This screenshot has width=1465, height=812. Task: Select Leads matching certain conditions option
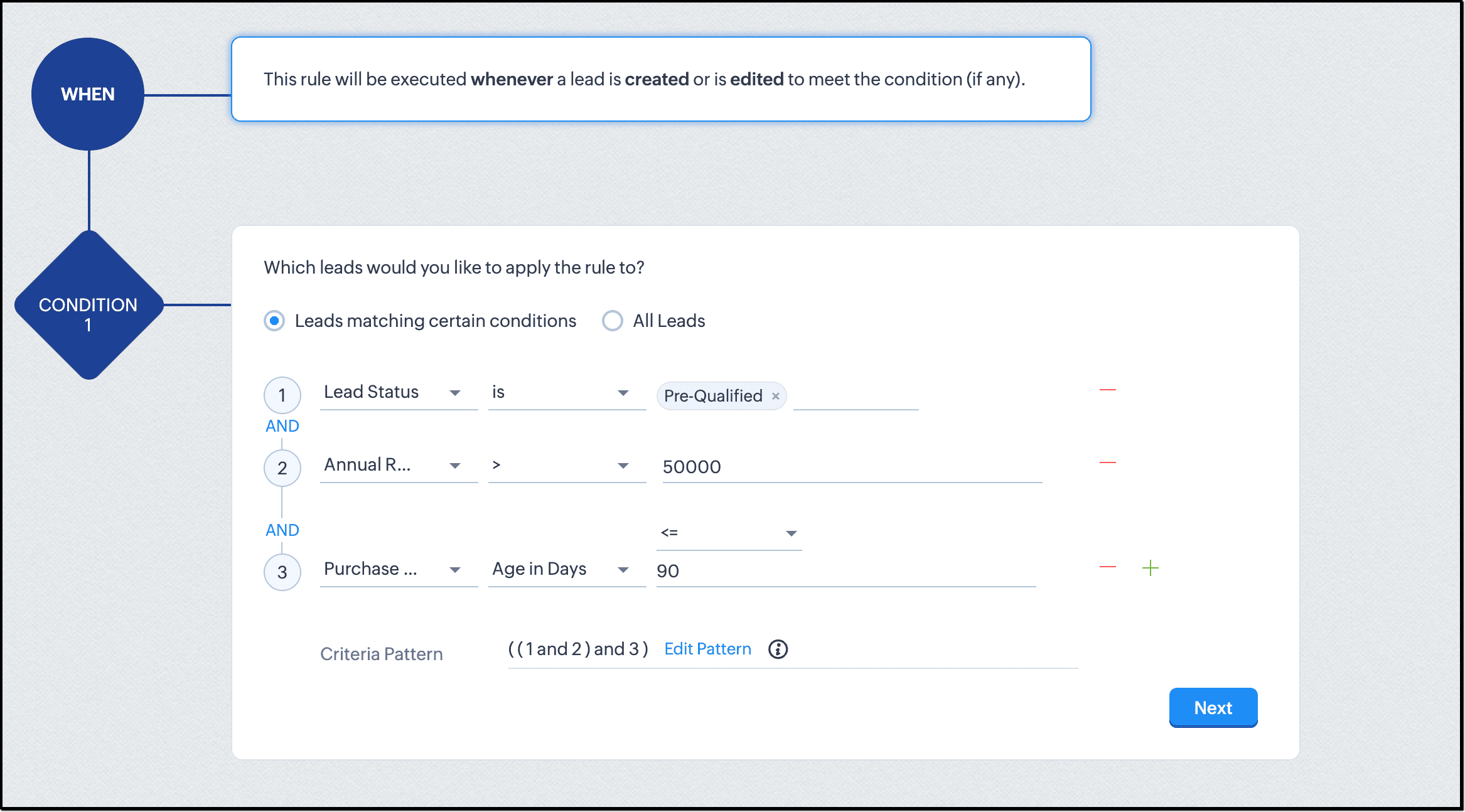tap(274, 321)
